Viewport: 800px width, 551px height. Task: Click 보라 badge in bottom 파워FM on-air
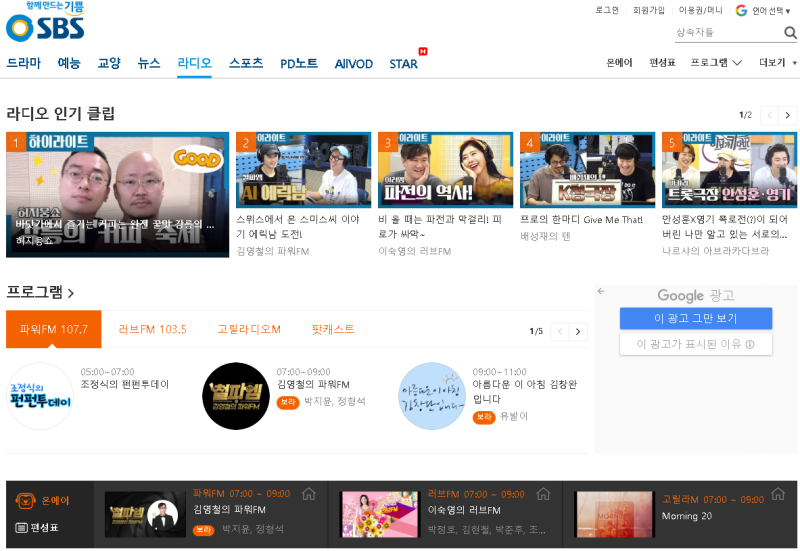204,530
